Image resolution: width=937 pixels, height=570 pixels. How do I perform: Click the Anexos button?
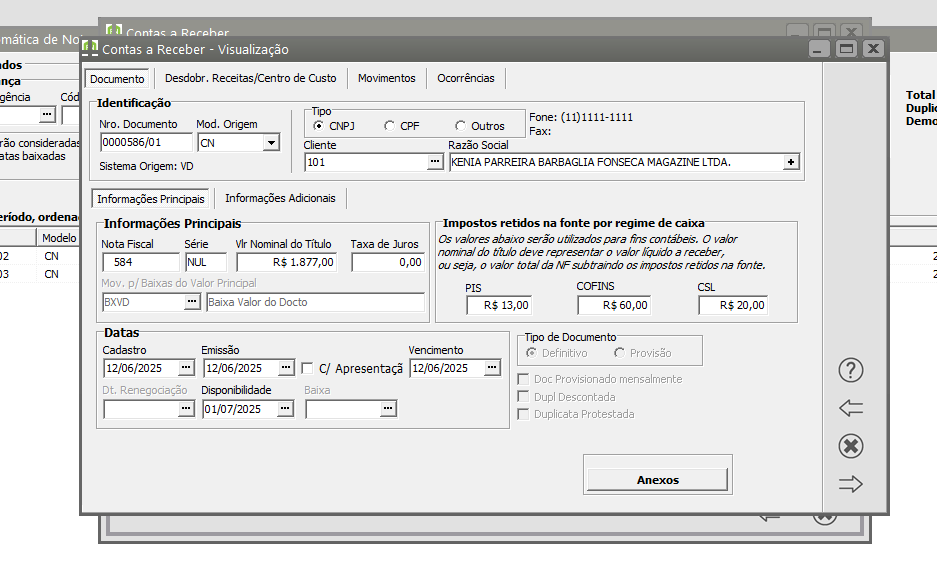657,480
